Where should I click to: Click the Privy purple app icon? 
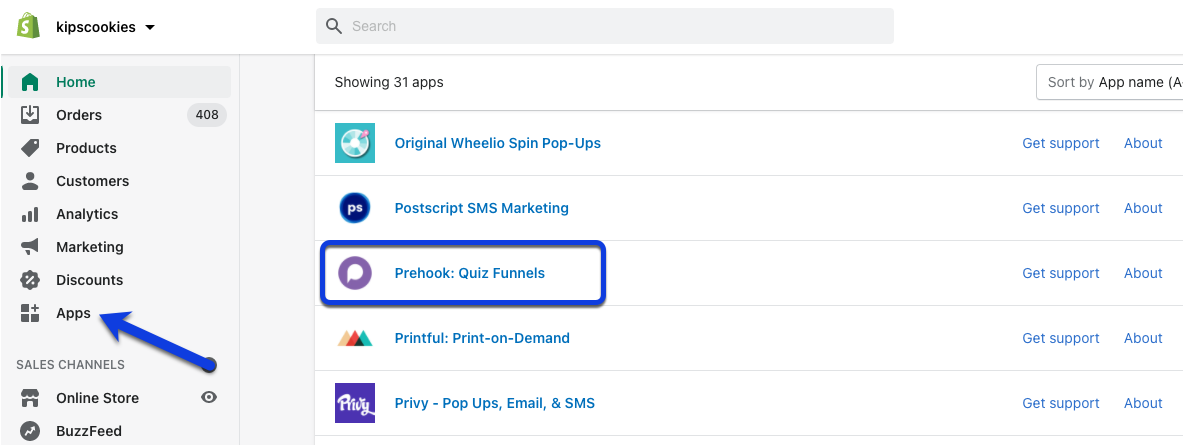(x=355, y=403)
